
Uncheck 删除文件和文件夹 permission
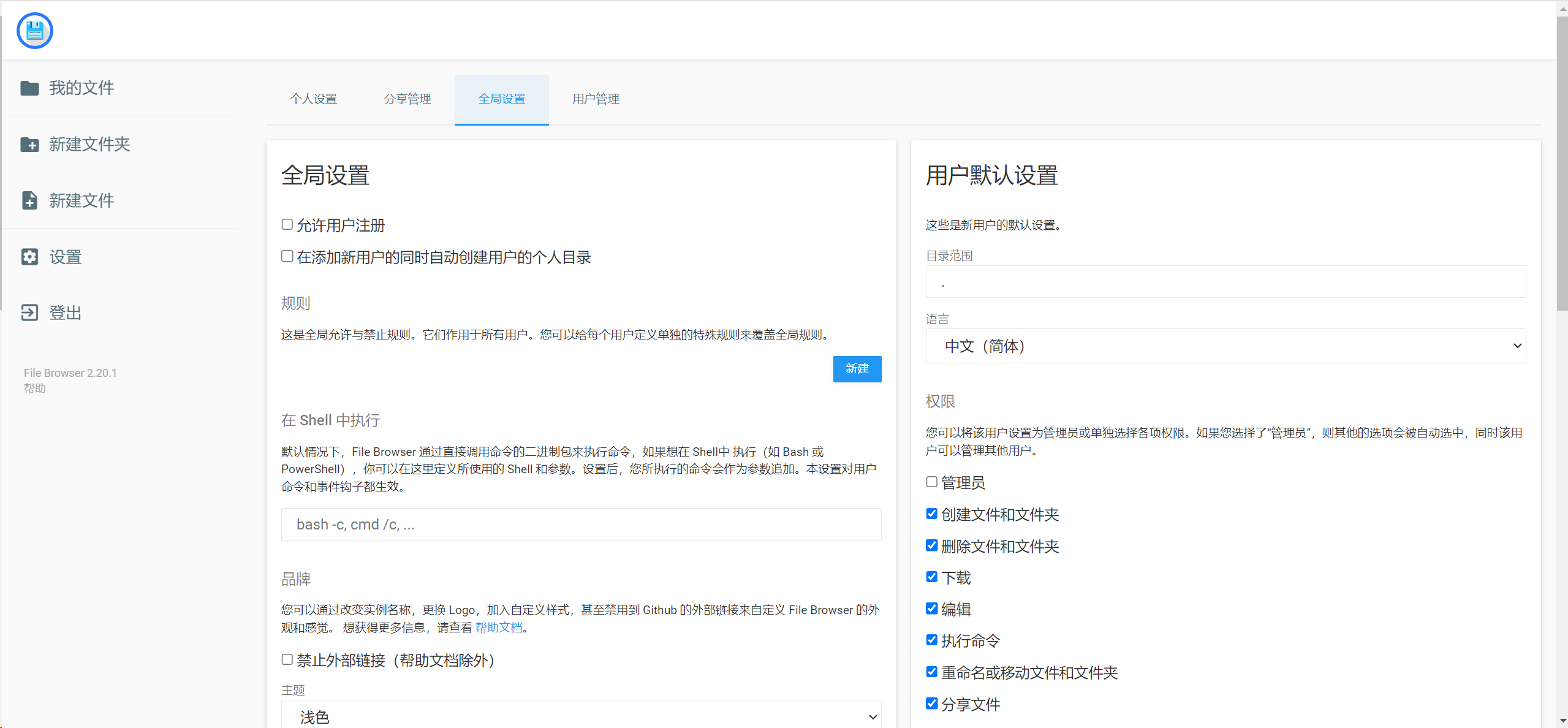pos(931,545)
